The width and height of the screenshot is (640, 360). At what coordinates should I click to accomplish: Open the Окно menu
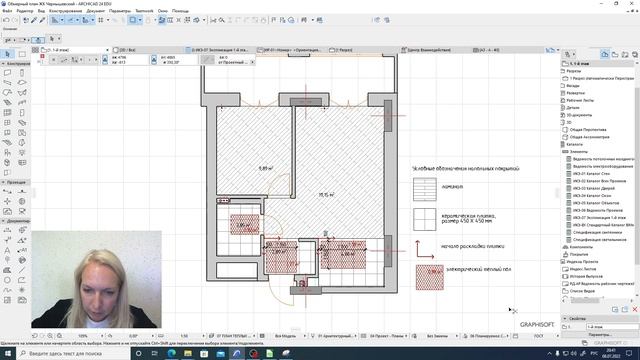click(162, 11)
